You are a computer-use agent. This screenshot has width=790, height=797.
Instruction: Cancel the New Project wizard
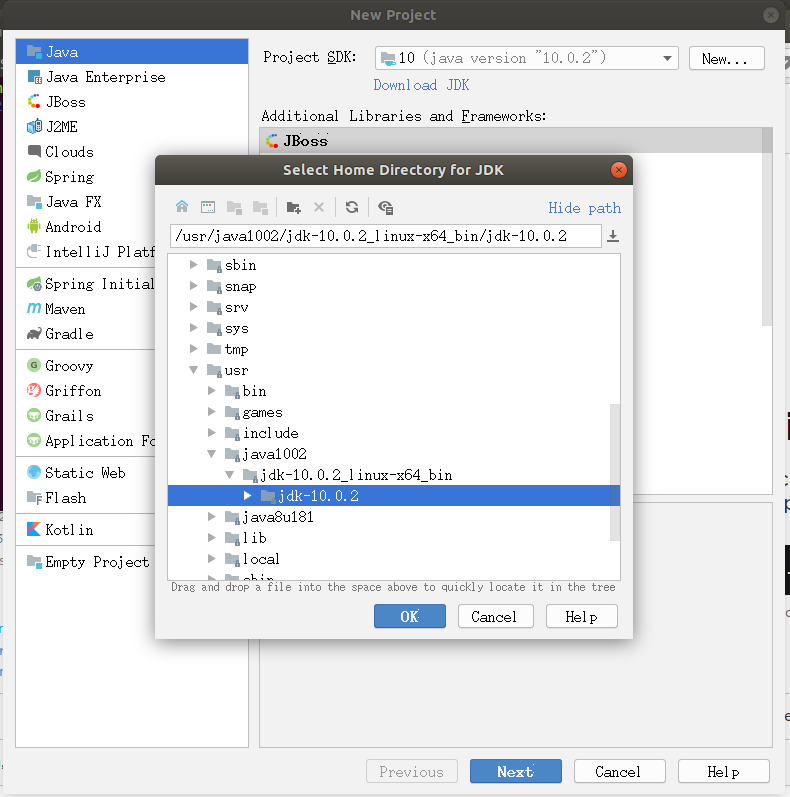pos(620,771)
